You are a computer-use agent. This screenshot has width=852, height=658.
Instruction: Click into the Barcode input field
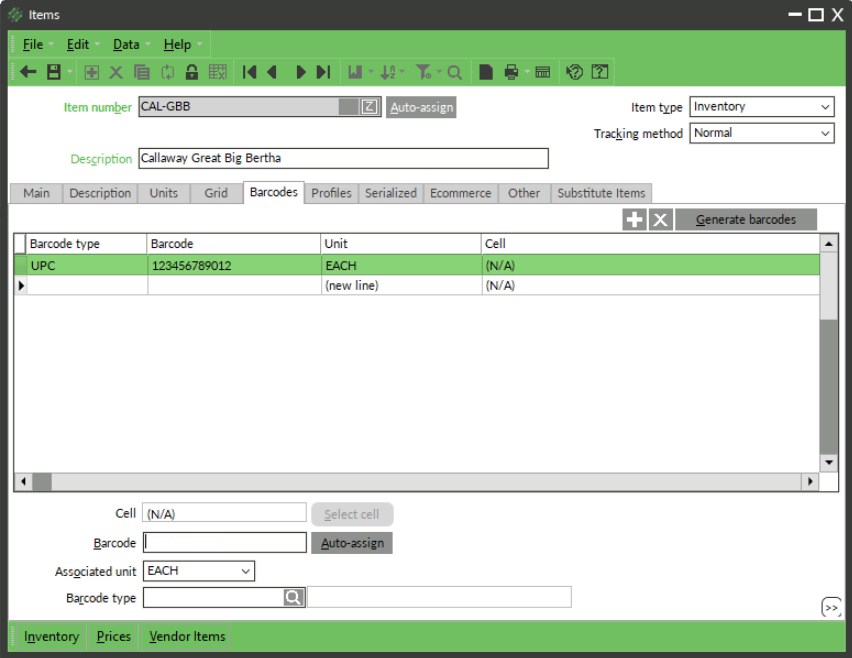point(225,543)
